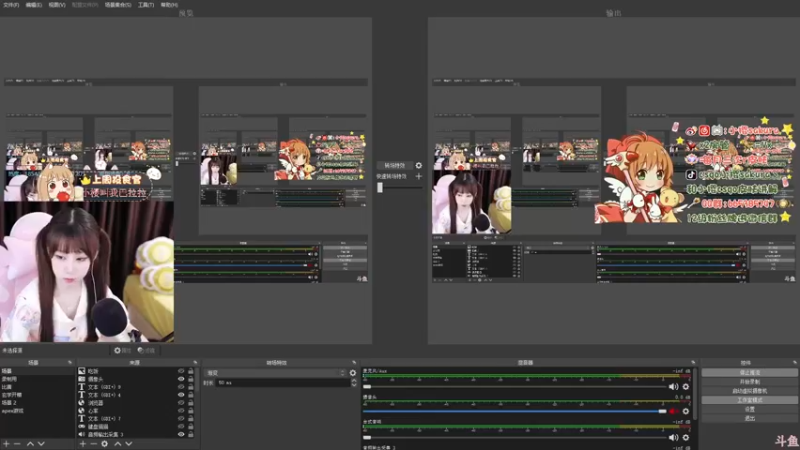Mute the 台式音响 audio channel
800x450 pixels.
pos(673,437)
